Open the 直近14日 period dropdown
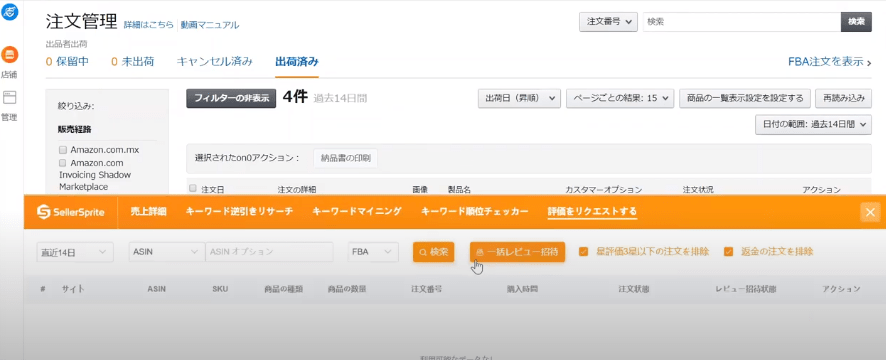886x360 pixels. [x=75, y=251]
